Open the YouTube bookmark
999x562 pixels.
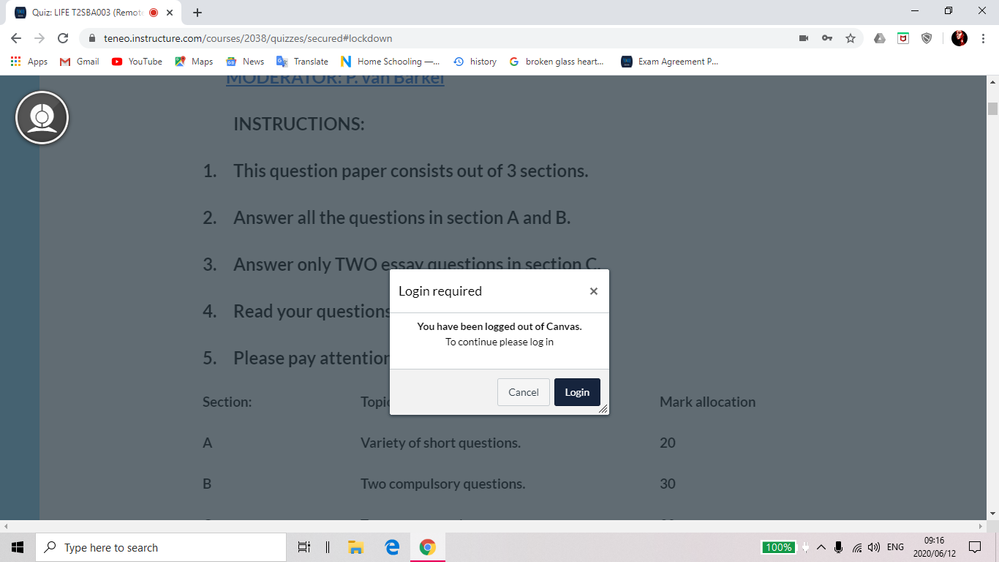tap(137, 61)
